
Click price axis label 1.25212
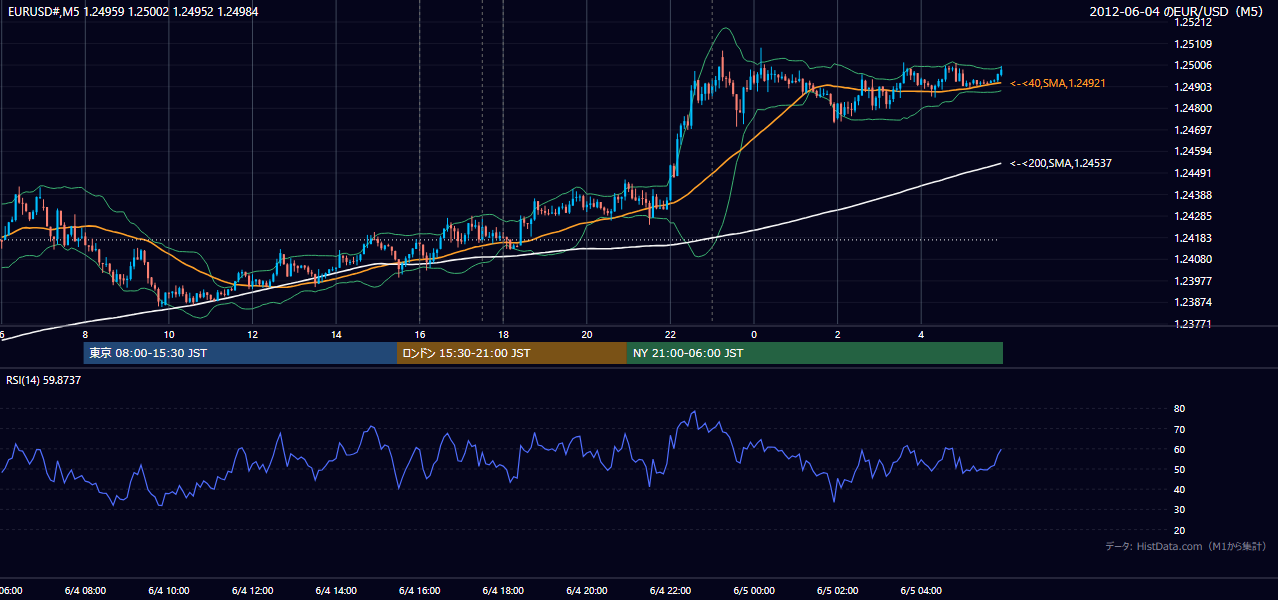1193,22
